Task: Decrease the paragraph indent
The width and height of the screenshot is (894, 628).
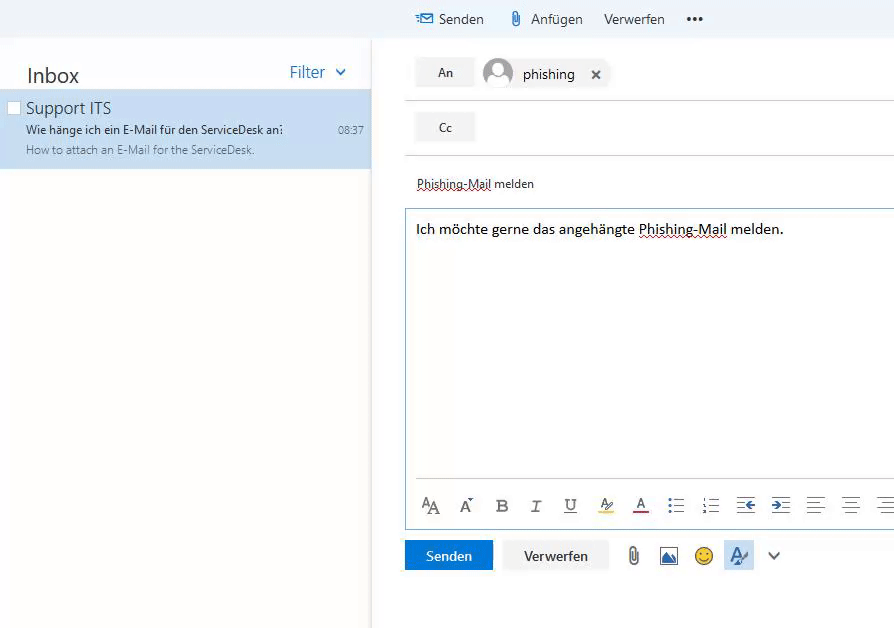Action: point(746,506)
